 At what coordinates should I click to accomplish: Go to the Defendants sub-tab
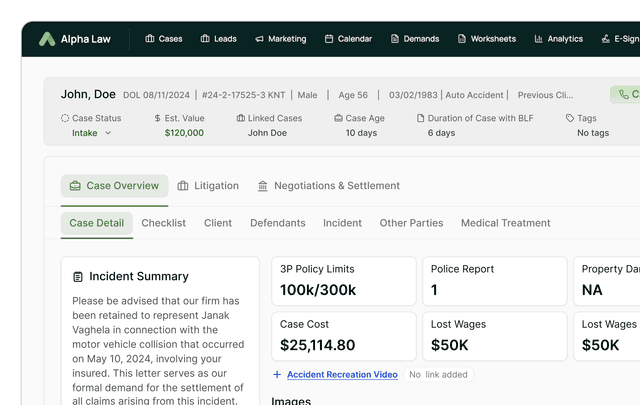(277, 223)
